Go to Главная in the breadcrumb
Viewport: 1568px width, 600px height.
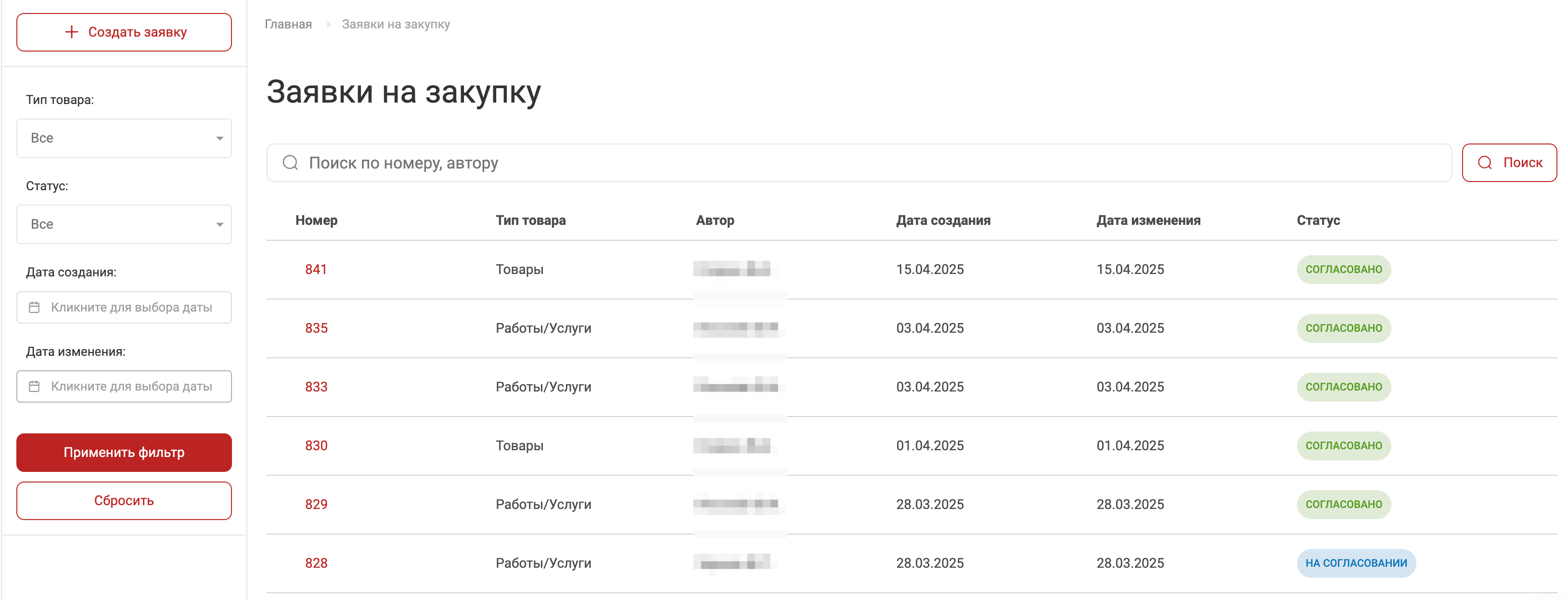click(x=288, y=25)
